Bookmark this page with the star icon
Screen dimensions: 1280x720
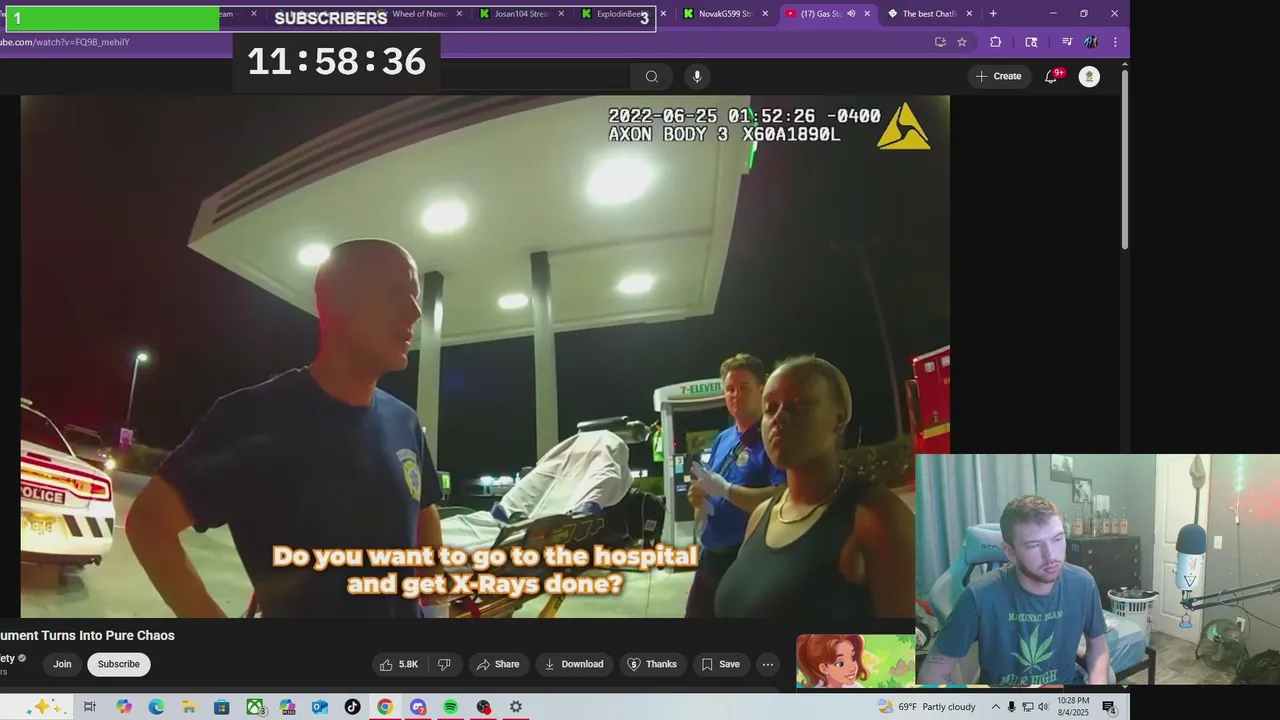pos(962,42)
